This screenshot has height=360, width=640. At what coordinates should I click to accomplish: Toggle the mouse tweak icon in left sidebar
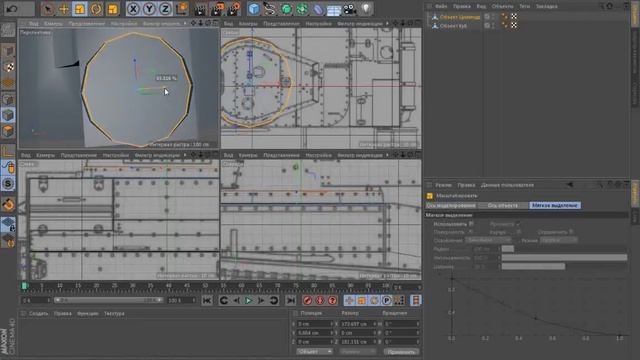point(8,167)
